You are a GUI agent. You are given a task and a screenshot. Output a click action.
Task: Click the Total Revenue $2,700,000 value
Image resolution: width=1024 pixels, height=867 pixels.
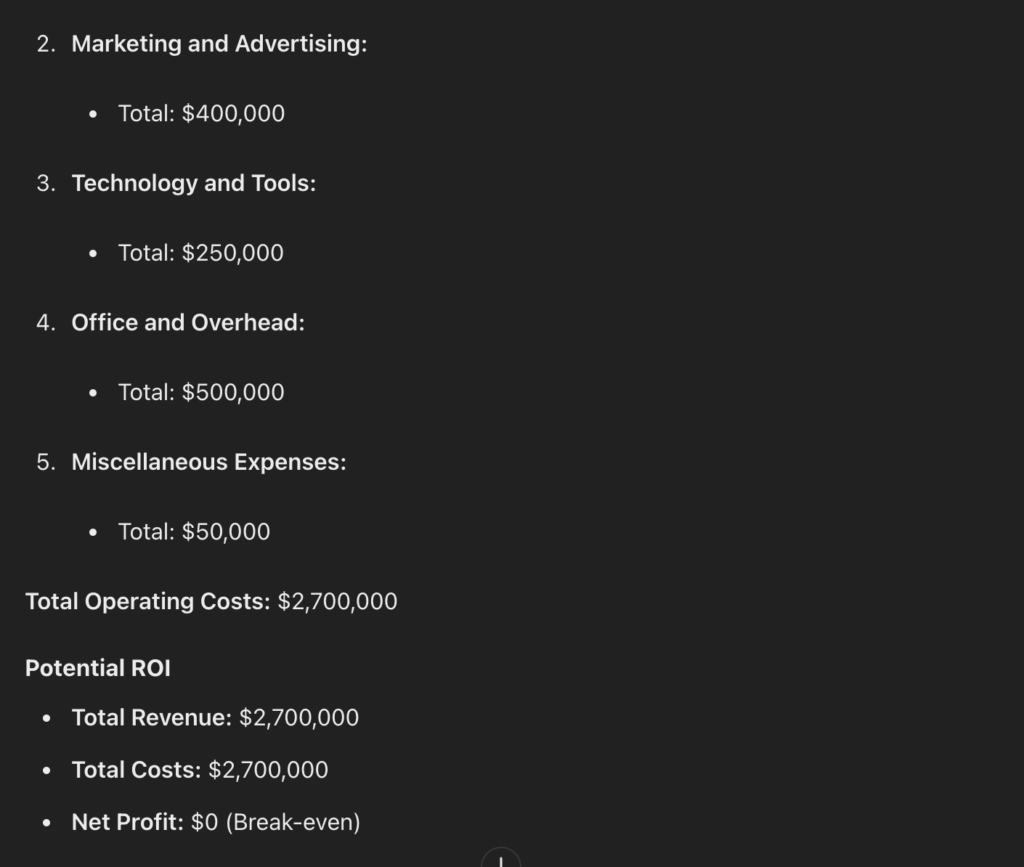(x=299, y=717)
